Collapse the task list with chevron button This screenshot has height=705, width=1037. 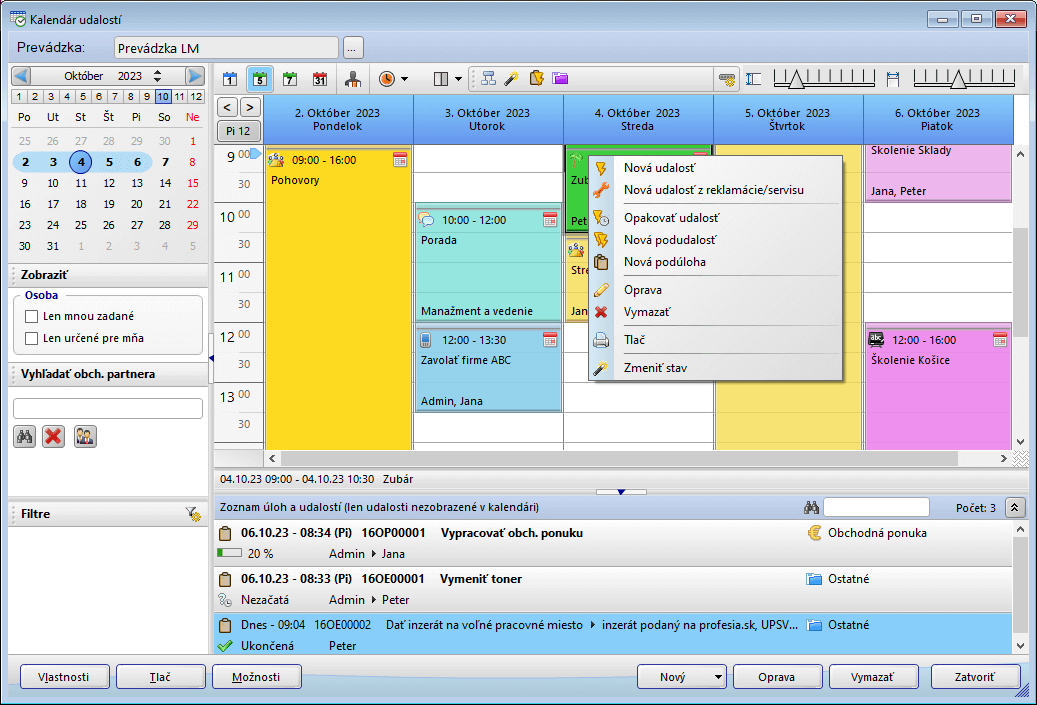[x=1015, y=508]
